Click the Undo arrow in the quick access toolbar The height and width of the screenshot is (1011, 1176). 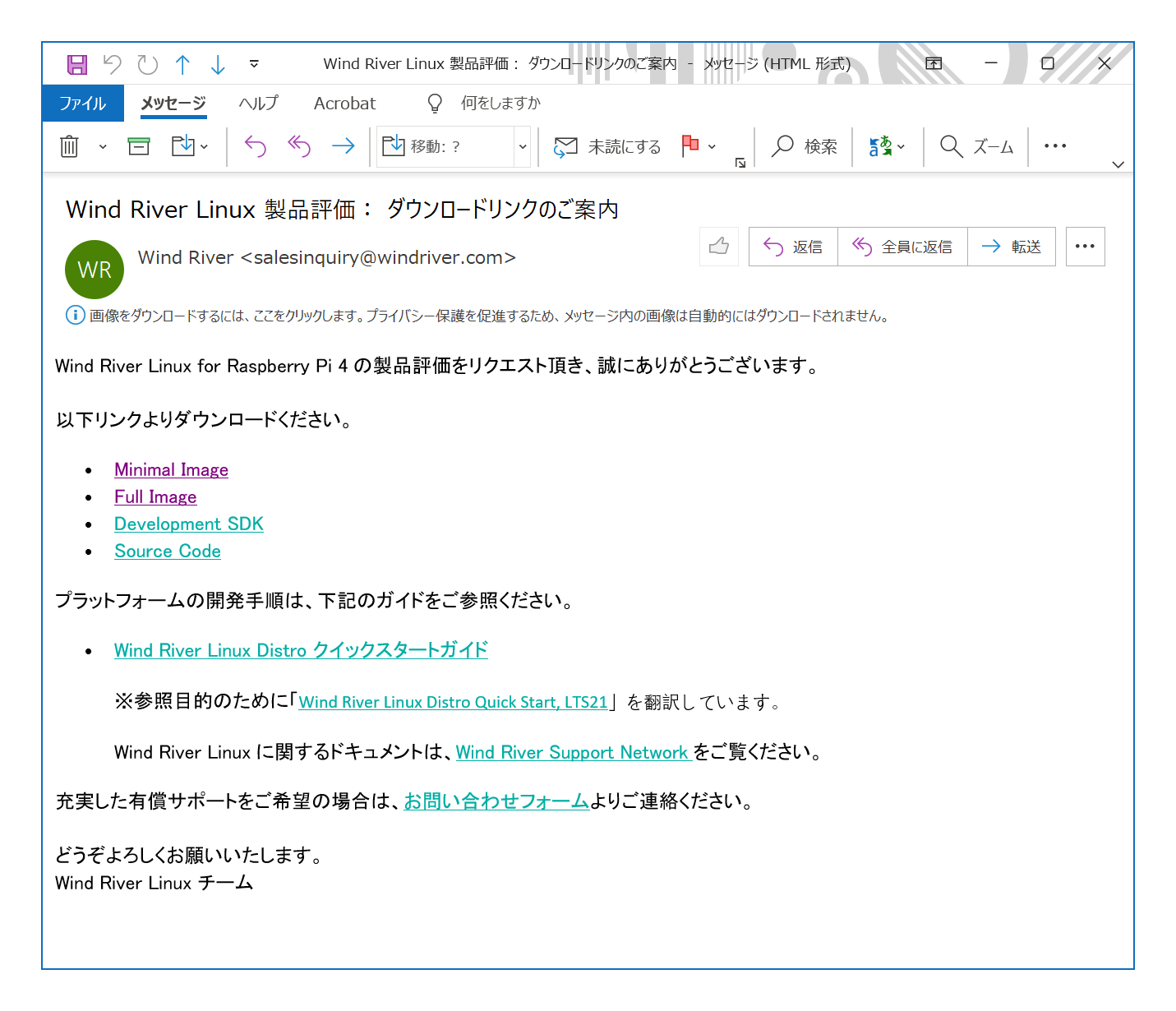pyautogui.click(x=113, y=64)
